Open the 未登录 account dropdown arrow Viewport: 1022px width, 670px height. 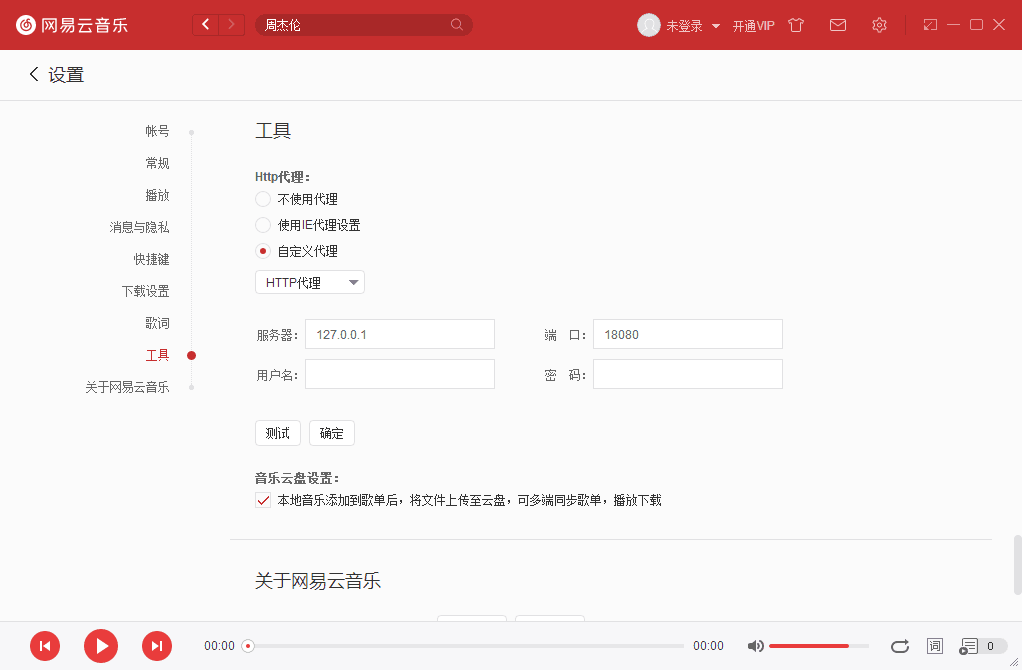716,26
